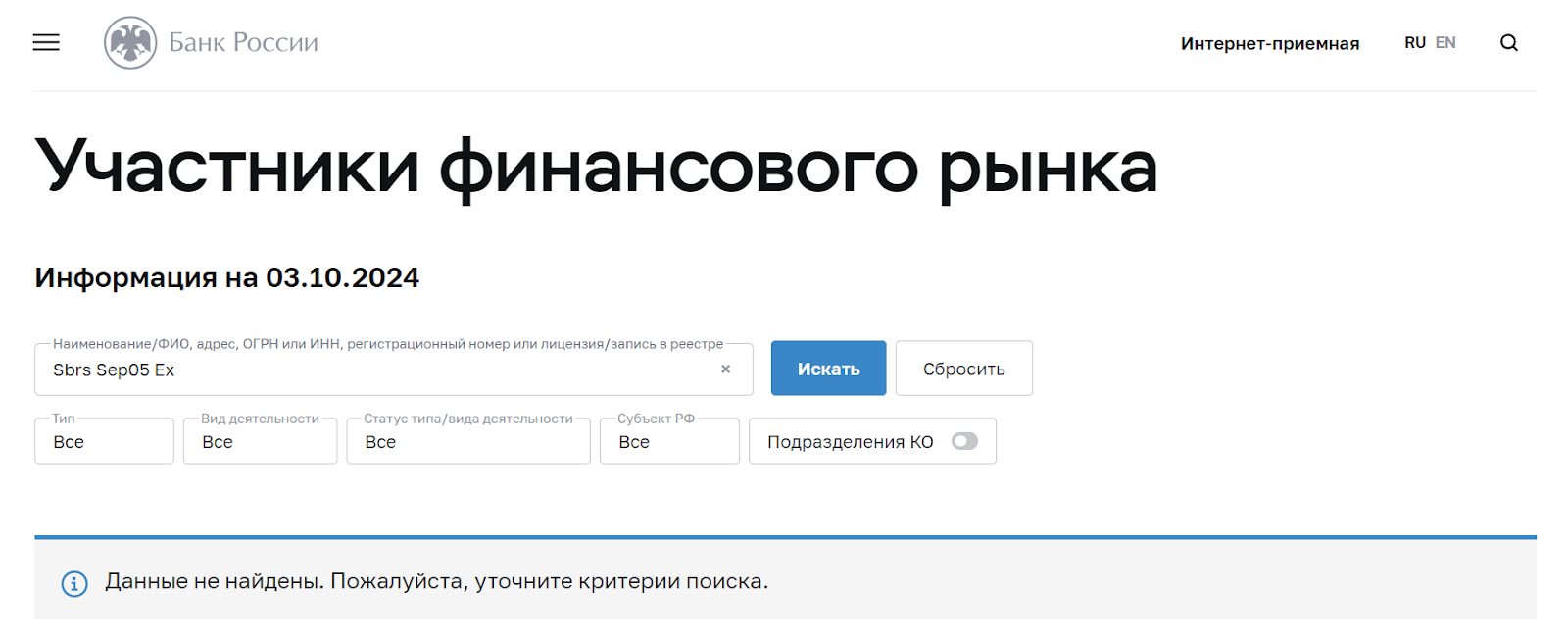Image resolution: width=1568 pixels, height=641 pixels.
Task: Click the Сбросить button
Action: pos(964,369)
